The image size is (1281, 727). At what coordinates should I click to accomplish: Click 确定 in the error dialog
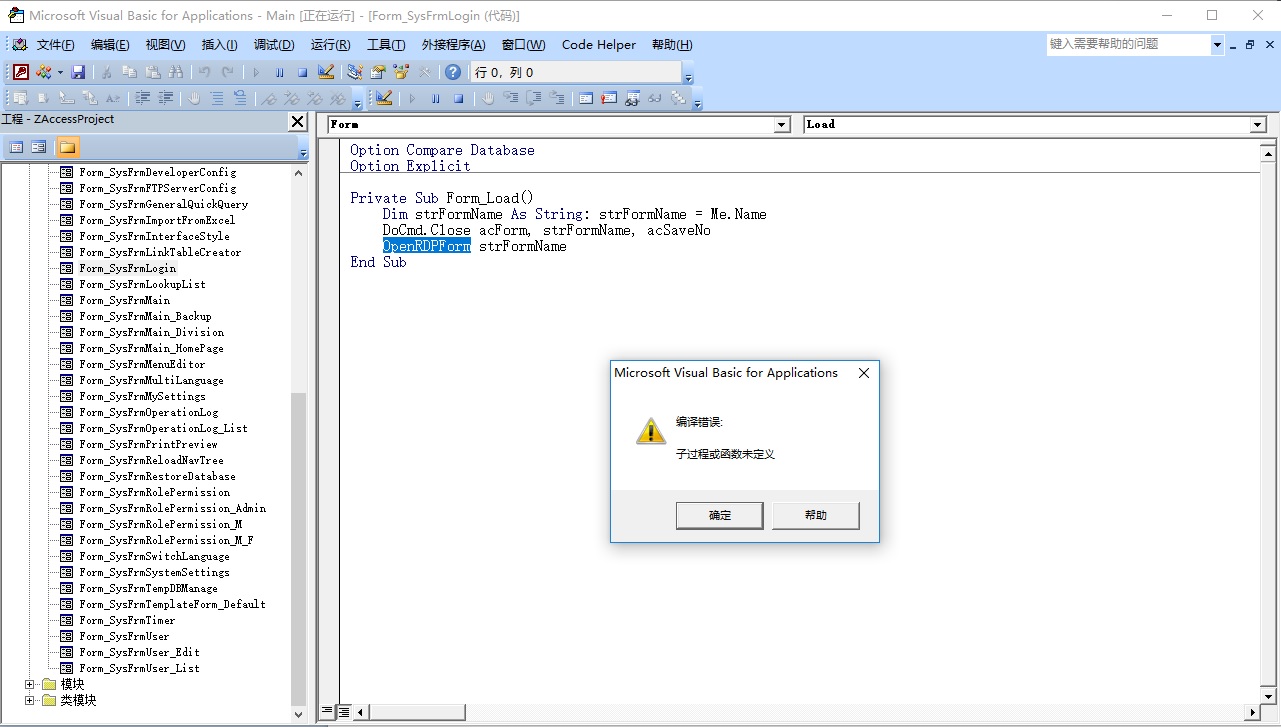tap(720, 515)
